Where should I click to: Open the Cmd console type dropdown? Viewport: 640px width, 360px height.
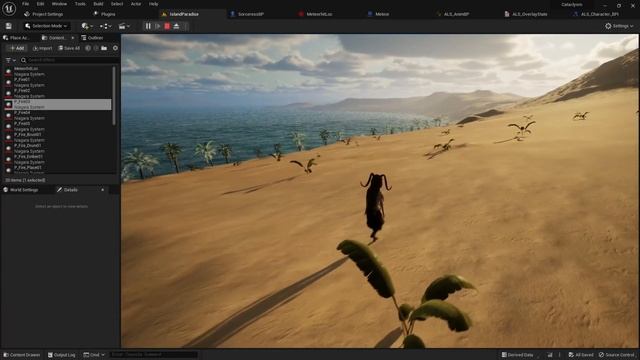point(94,355)
